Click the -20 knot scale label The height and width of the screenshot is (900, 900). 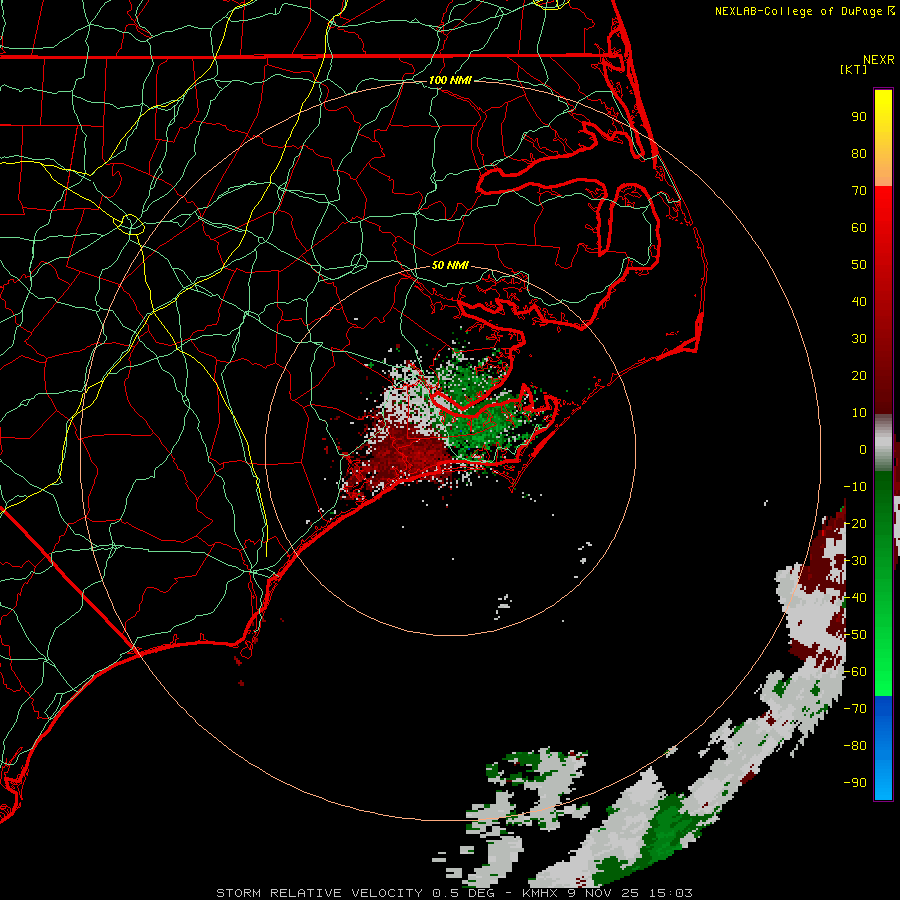[x=855, y=524]
